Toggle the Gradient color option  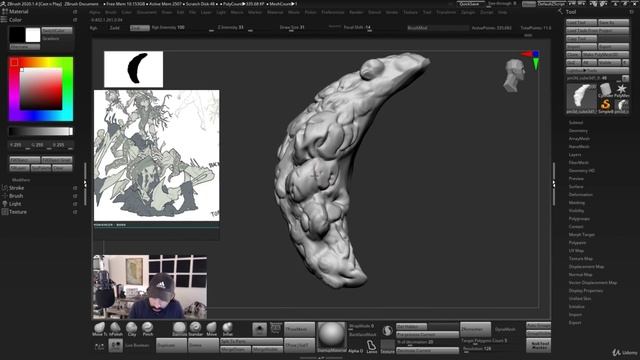pos(51,38)
